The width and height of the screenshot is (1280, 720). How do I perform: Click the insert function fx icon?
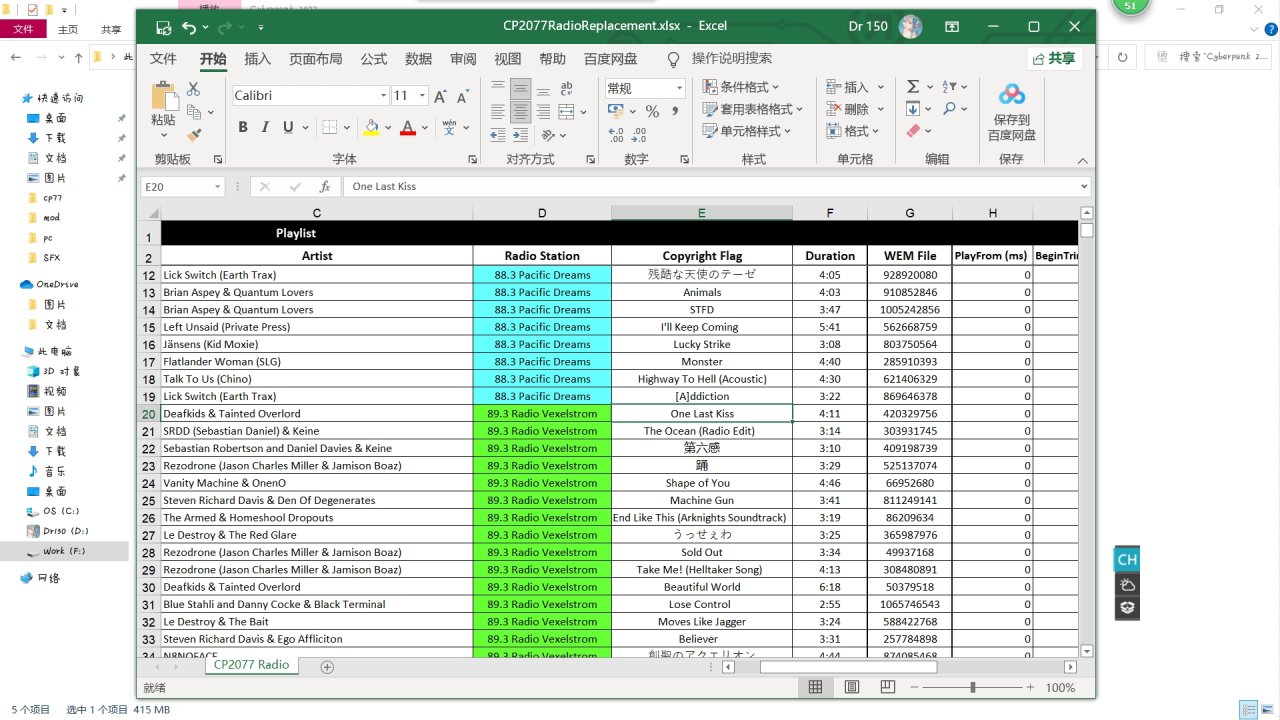[x=325, y=187]
